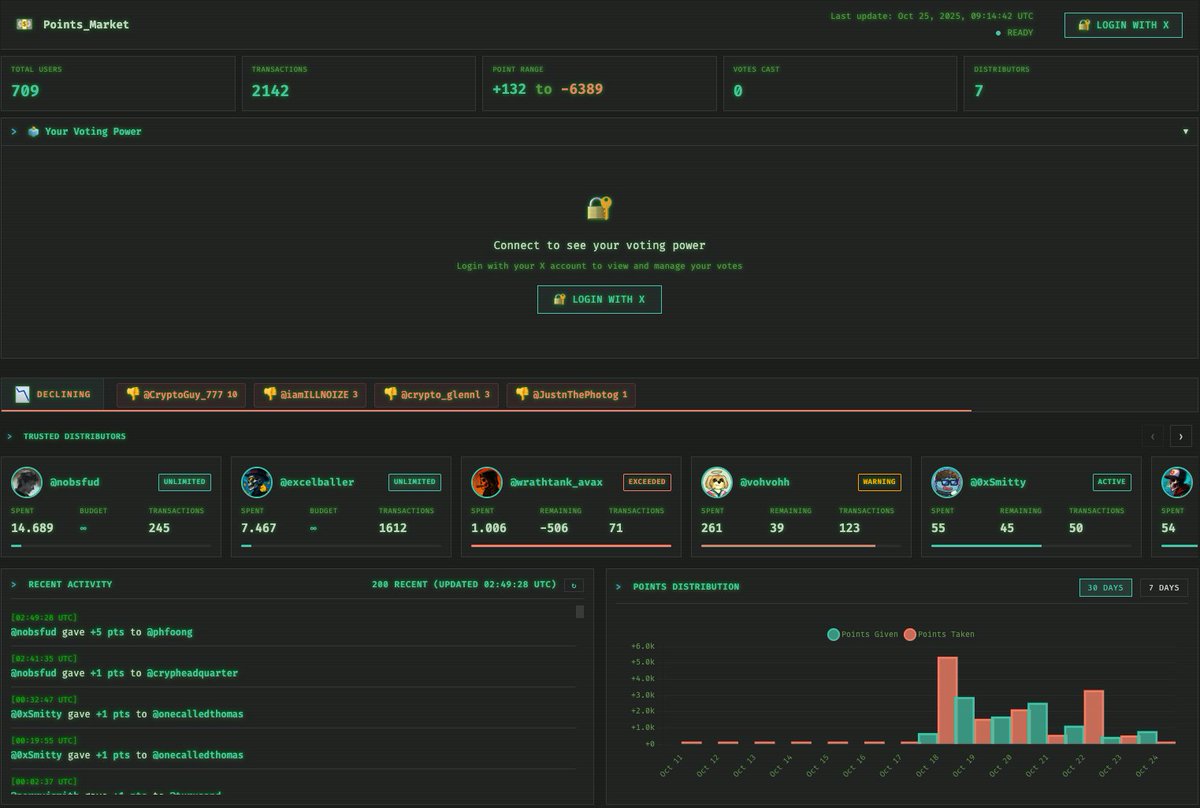
Task: Click the POINT RANGE +132 to -6389 value
Action: (547, 89)
